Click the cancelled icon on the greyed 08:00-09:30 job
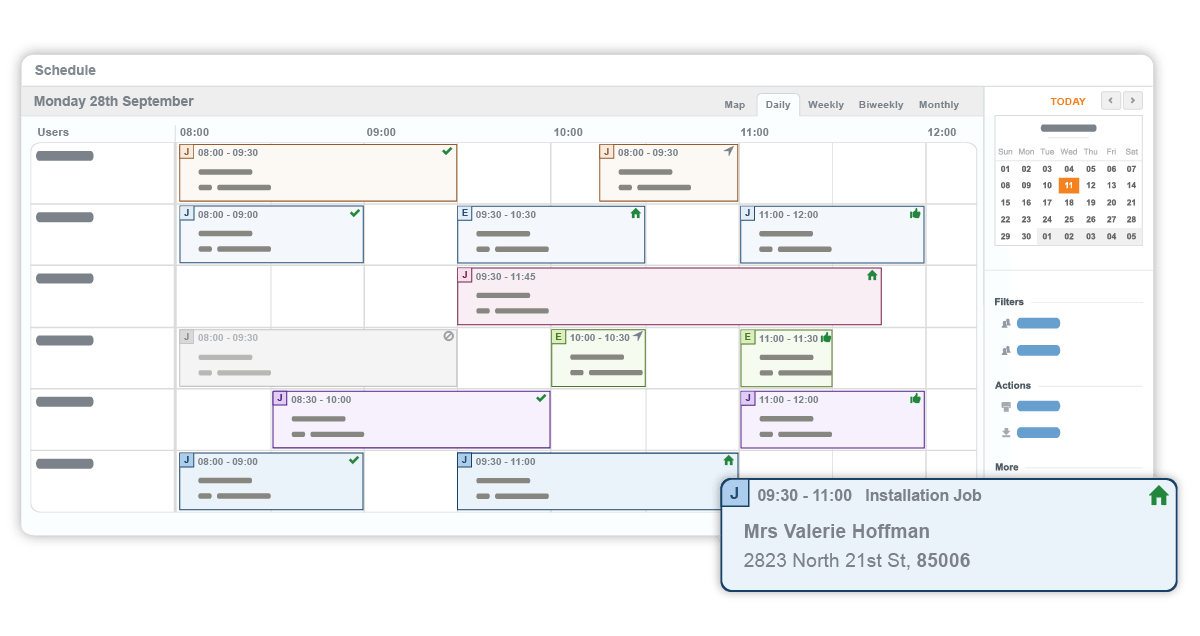This screenshot has height=636, width=1200. tap(447, 336)
